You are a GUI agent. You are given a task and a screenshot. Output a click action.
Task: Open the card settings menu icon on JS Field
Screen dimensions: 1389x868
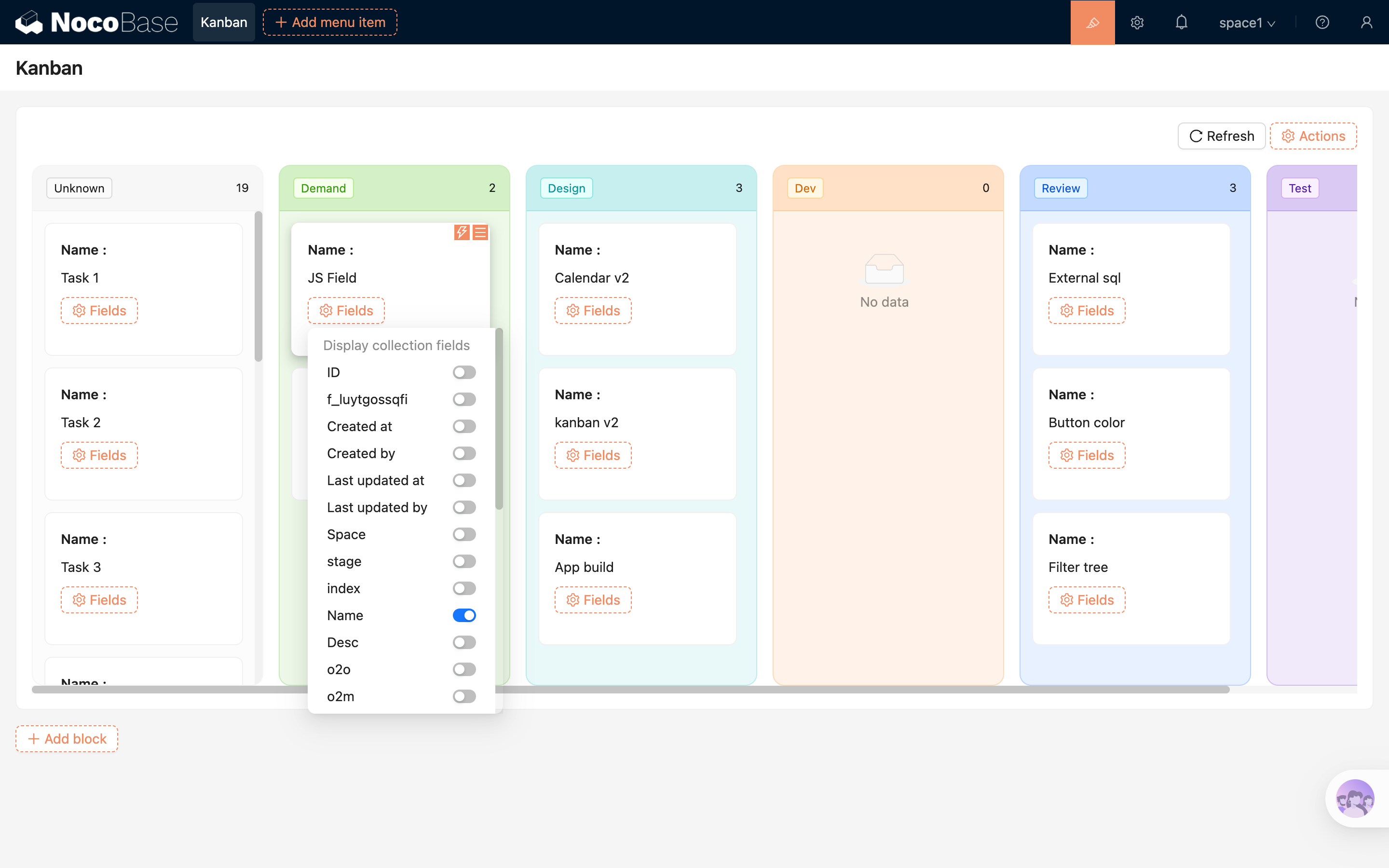(480, 232)
